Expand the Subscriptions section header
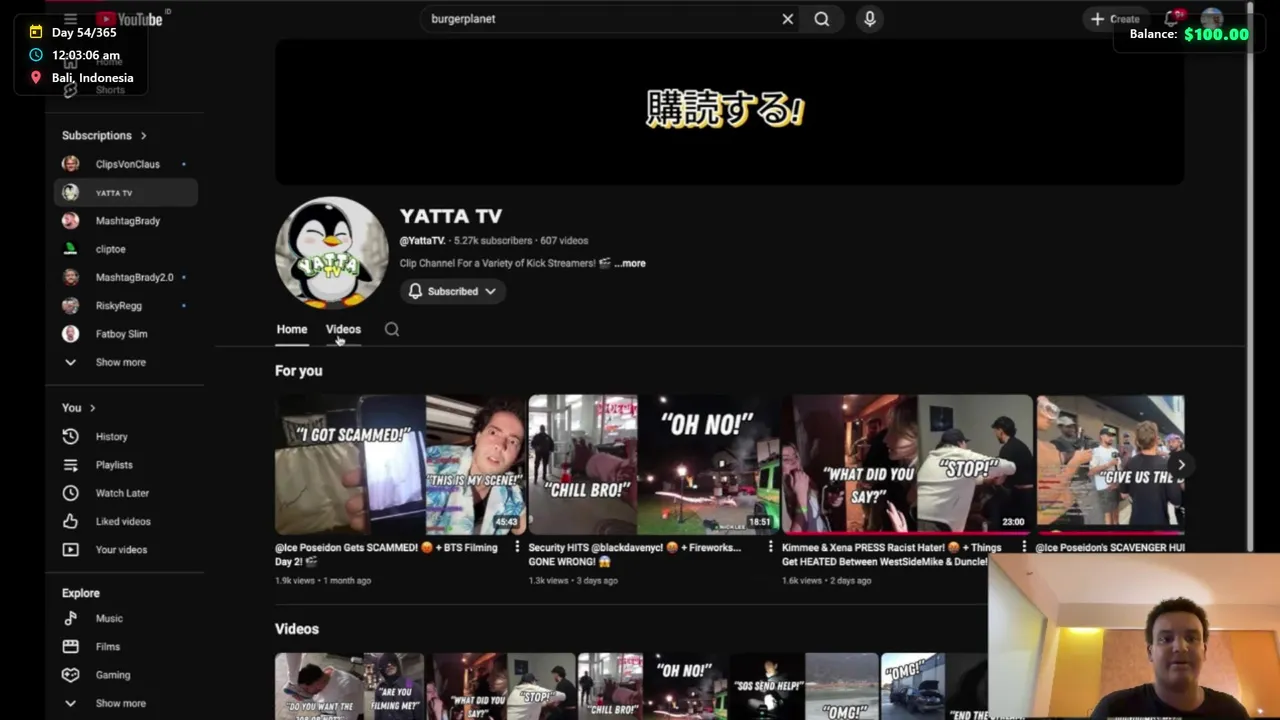Viewport: 1280px width, 720px height. [104, 135]
